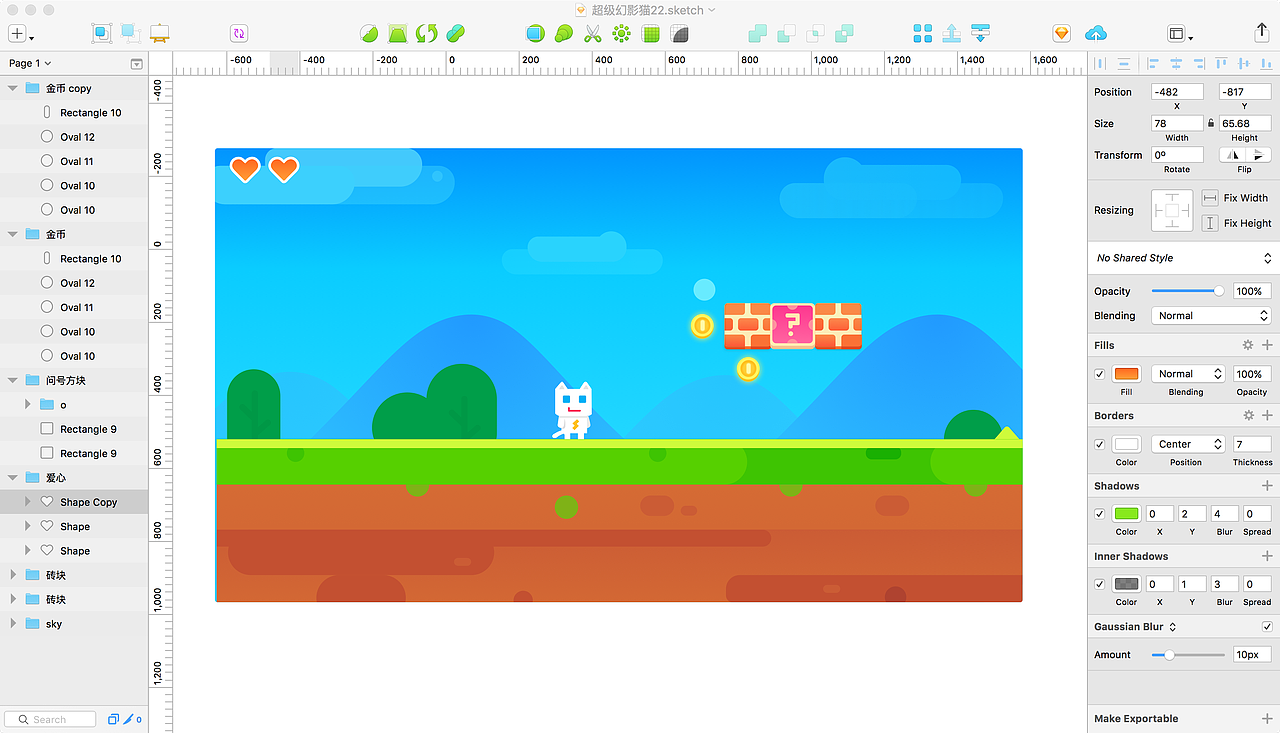Toggle the Fills enabled checkbox
The height and width of the screenshot is (733, 1280).
point(1100,374)
